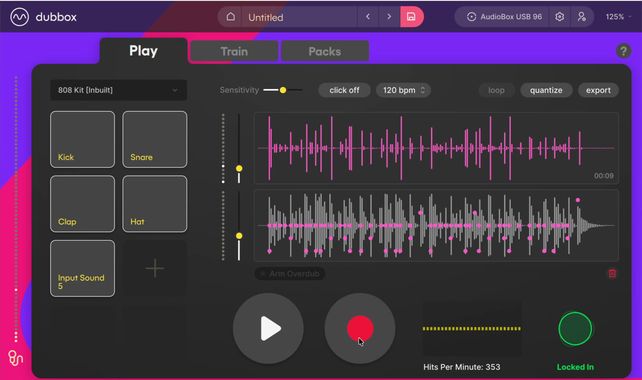Screen dimensions: 642x380
Task: Click the dubbox logo icon
Action: [x=19, y=17]
